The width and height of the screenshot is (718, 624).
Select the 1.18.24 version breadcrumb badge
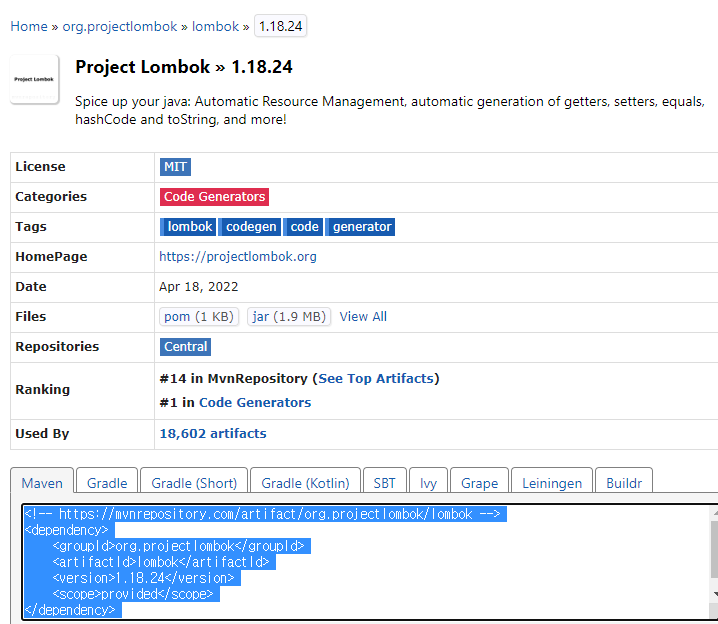point(280,26)
